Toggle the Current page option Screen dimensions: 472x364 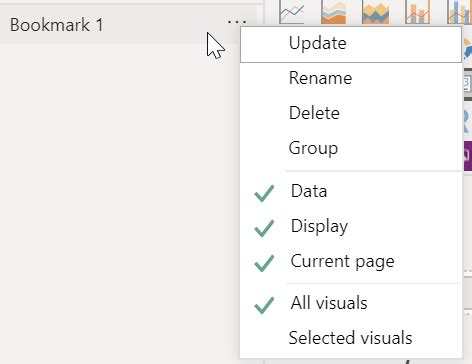click(x=351, y=261)
